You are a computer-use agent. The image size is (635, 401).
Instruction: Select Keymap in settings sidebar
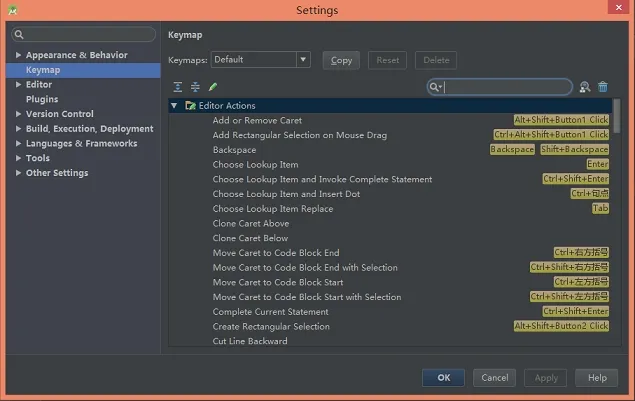(x=43, y=70)
